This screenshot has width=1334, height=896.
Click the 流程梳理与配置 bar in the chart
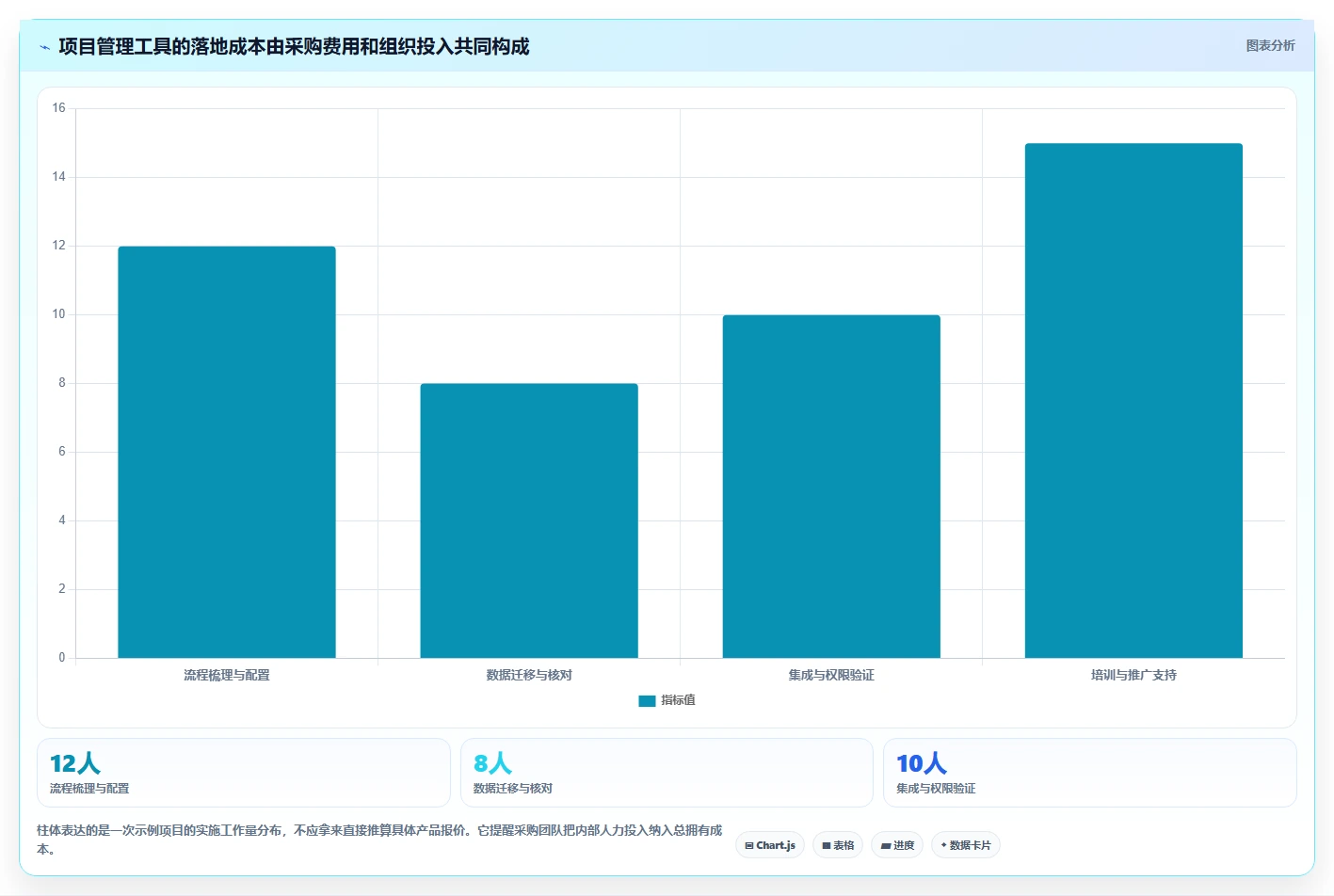tap(227, 452)
